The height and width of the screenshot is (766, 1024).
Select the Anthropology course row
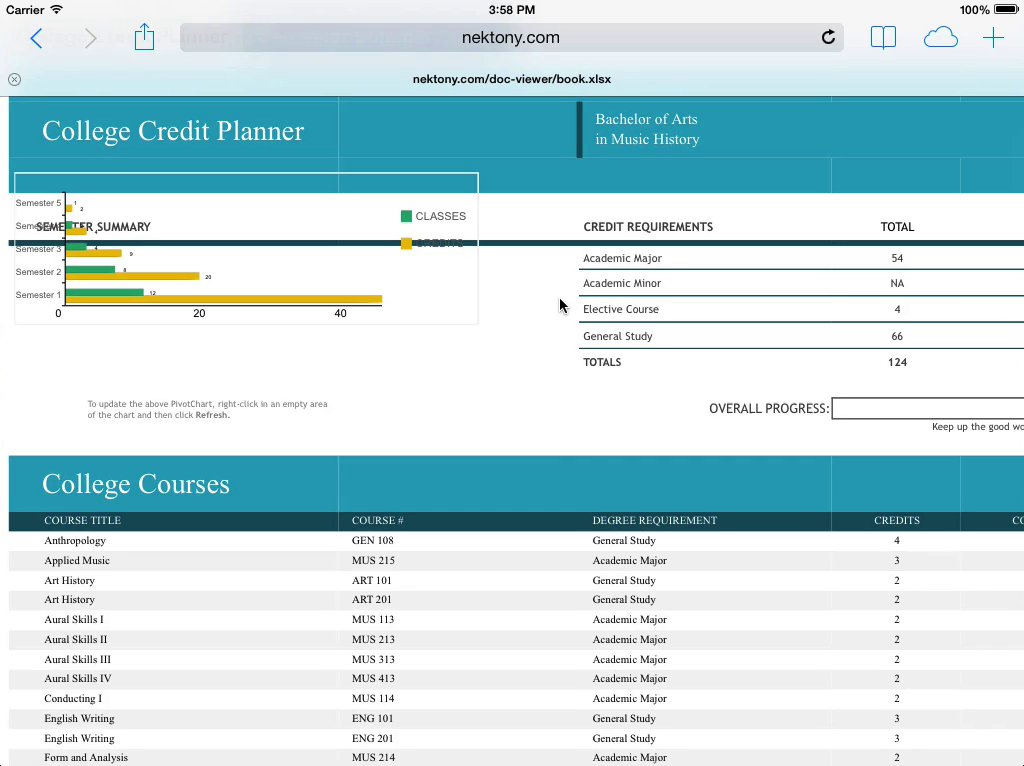[x=75, y=540]
